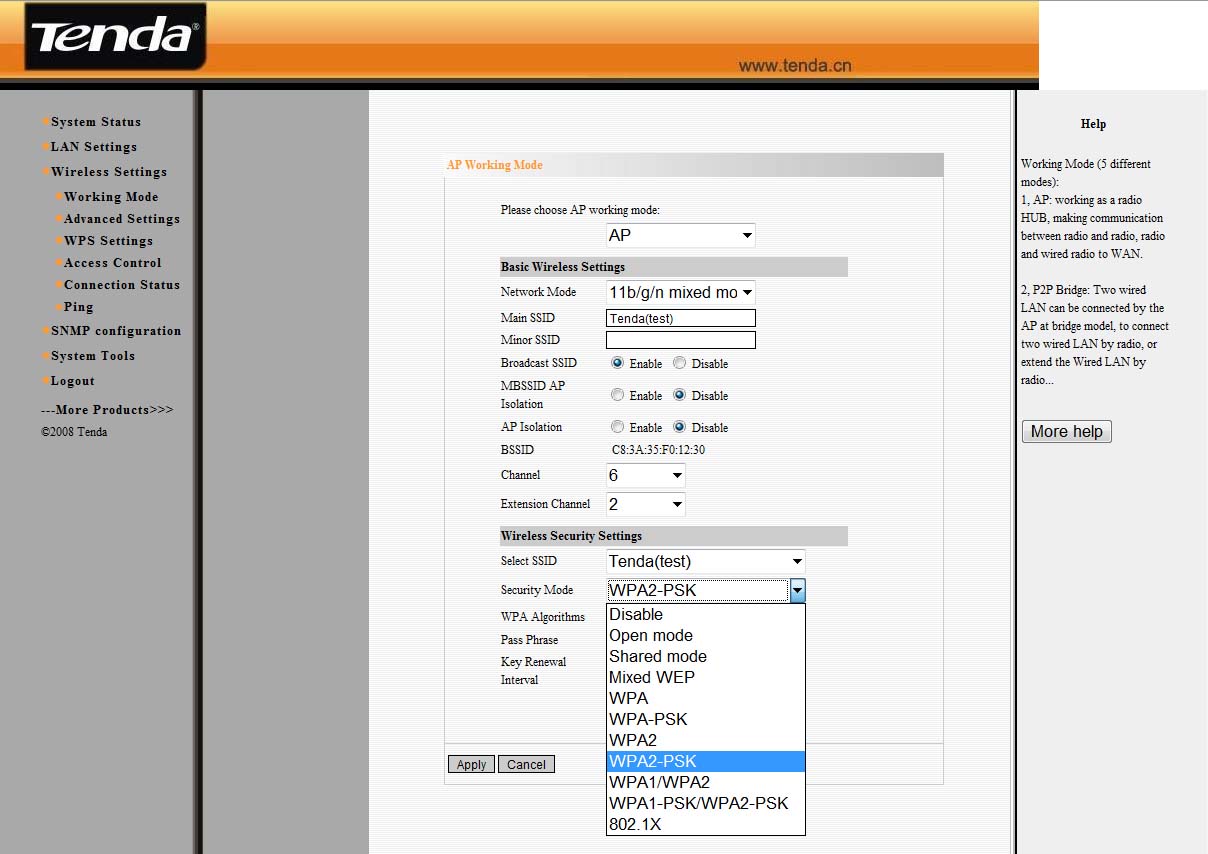Enable the Broadcast SSID radio button
This screenshot has height=854, width=1208.
(618, 364)
